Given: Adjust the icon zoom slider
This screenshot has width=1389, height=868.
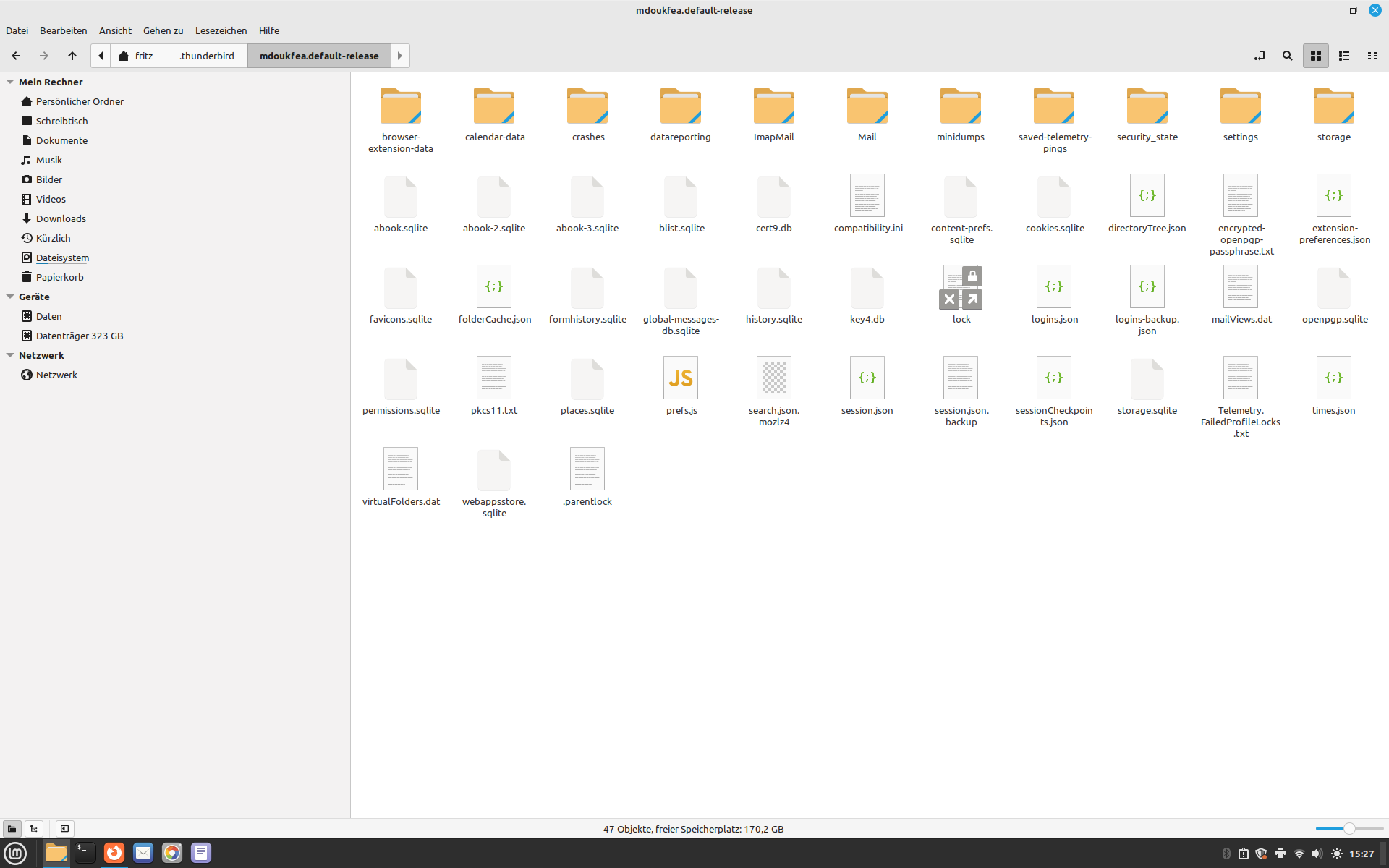Looking at the screenshot, I should point(1349,829).
